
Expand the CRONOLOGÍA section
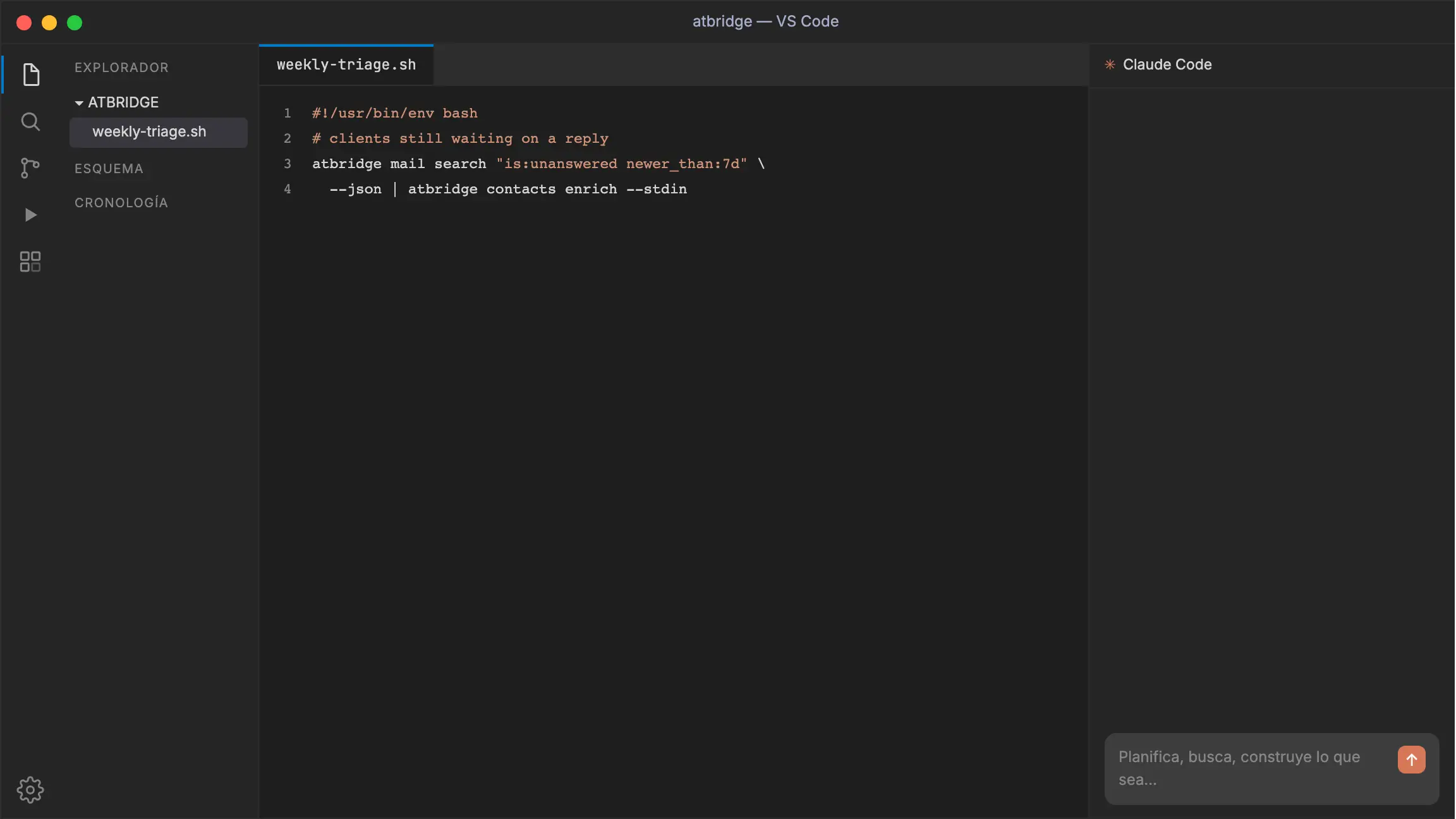[x=121, y=203]
